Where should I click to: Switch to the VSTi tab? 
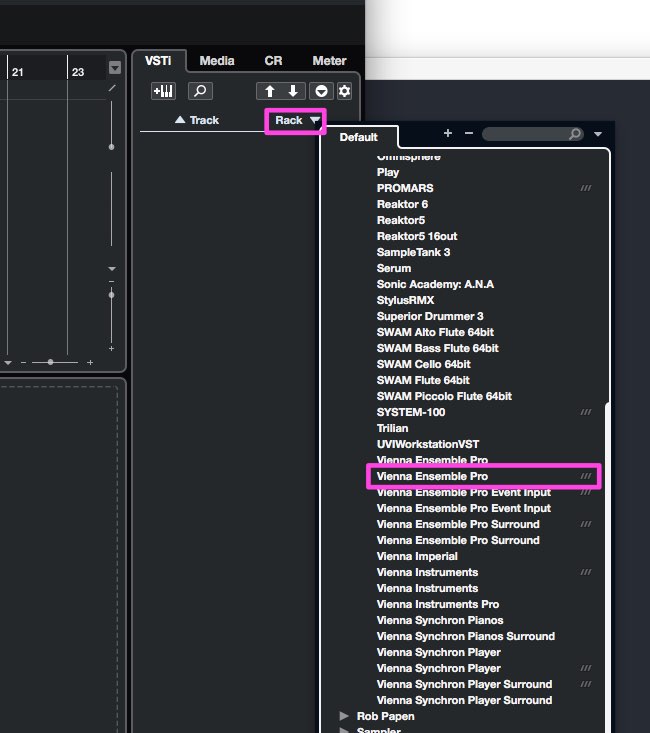158,61
